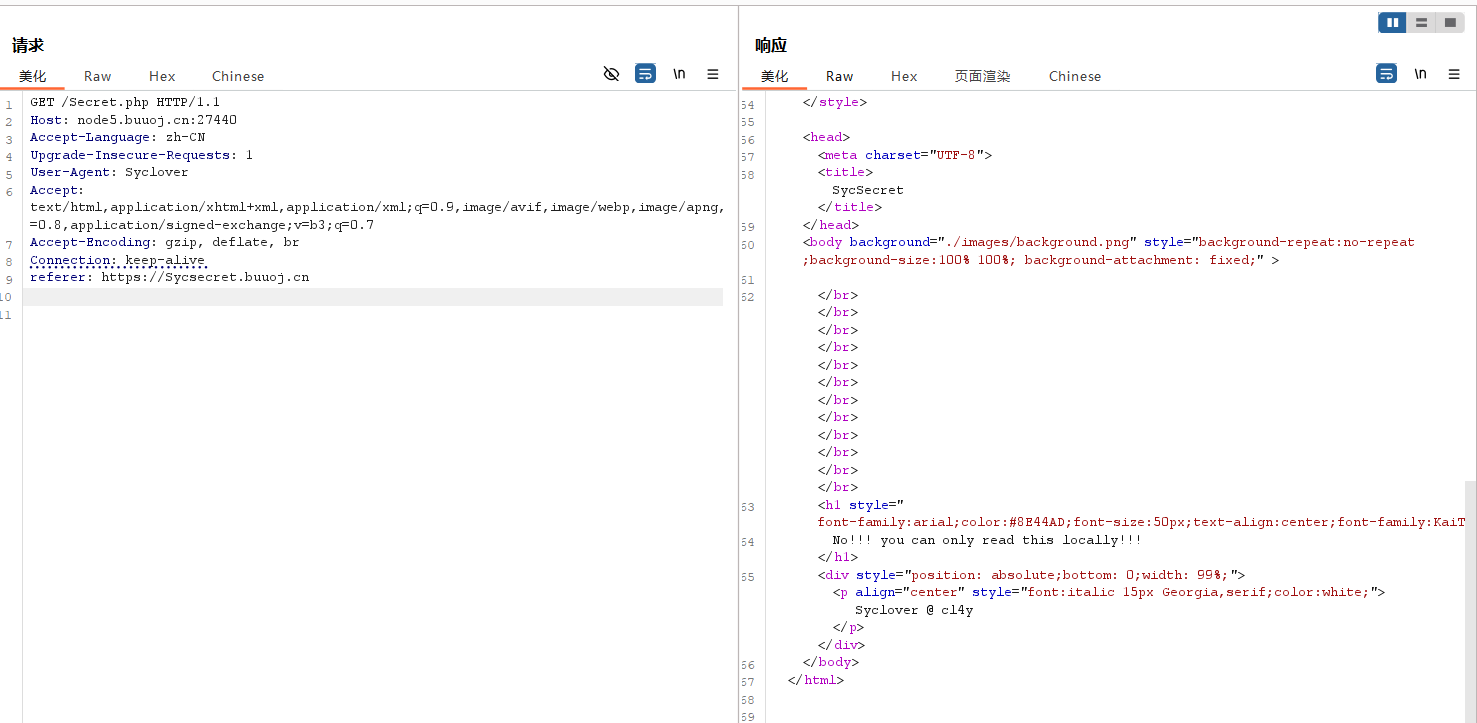
Task: Switch response view to Chinese tab
Action: [1075, 76]
